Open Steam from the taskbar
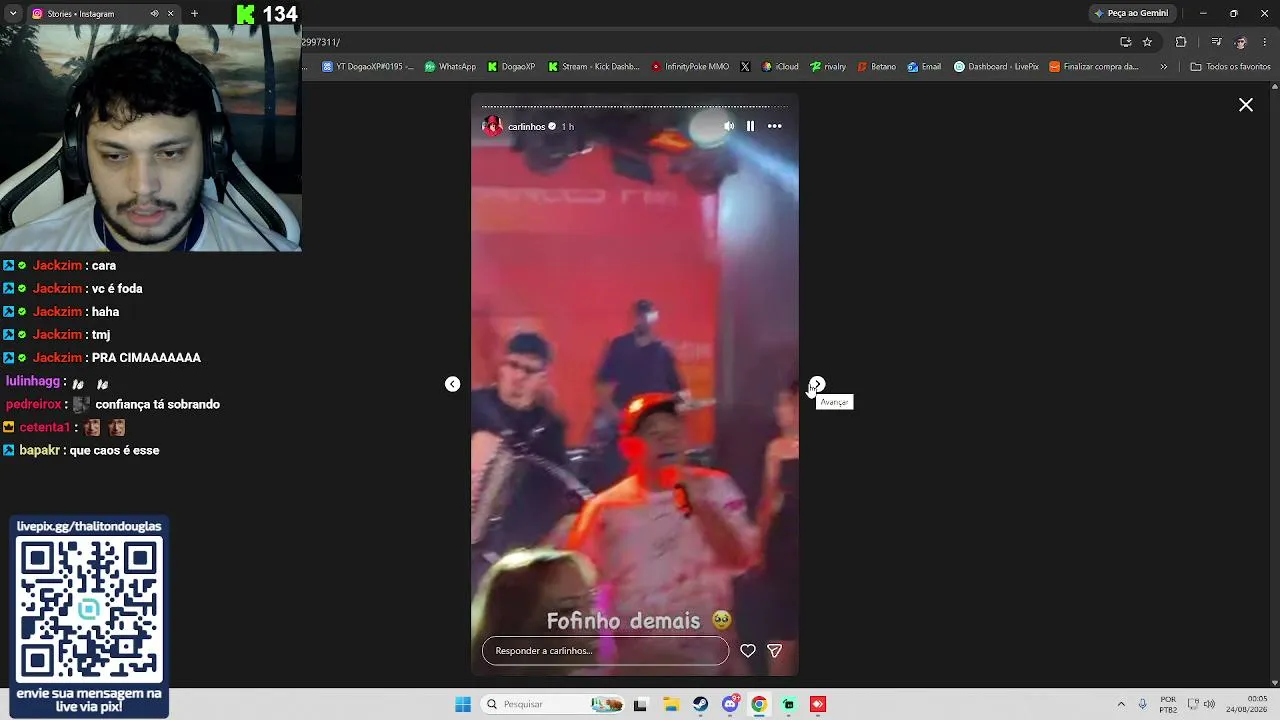This screenshot has width=1280, height=720. pos(700,704)
